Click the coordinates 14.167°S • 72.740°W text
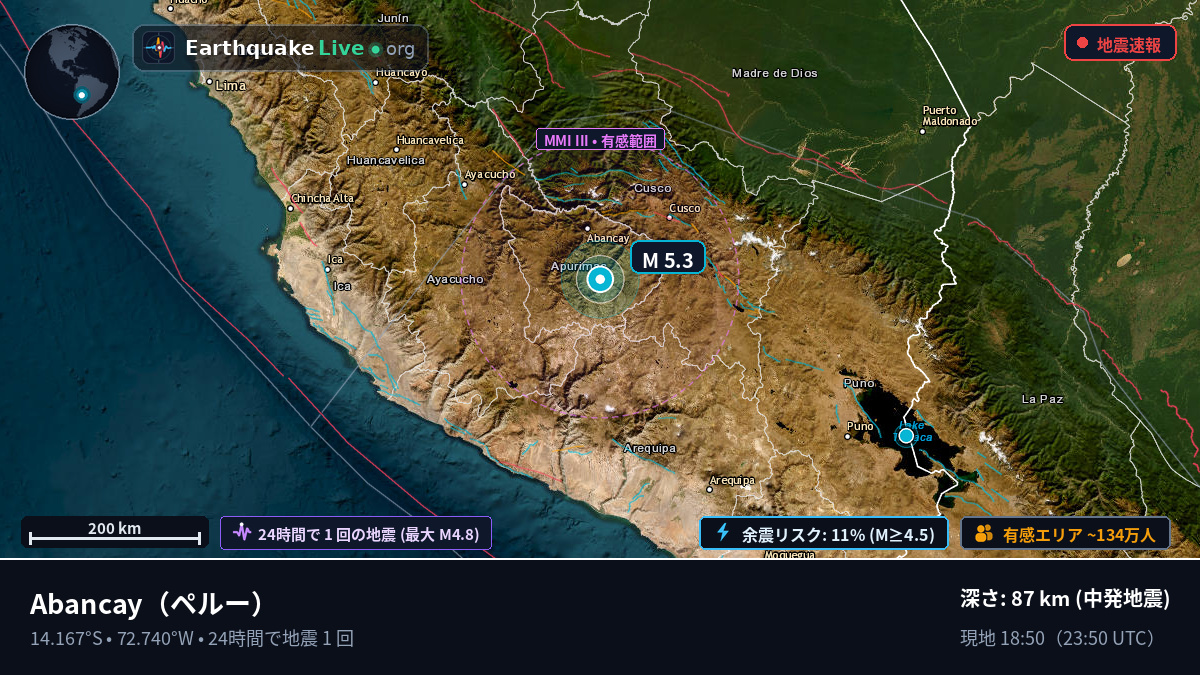The image size is (1200, 675). [x=112, y=638]
